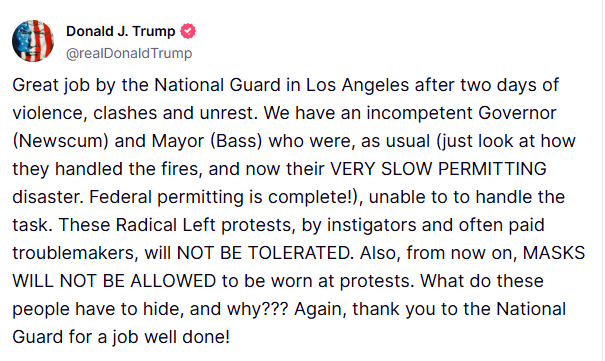Image resolution: width=605 pixels, height=361 pixels.
Task: Open Donald J. Trump's profile avatar
Action: (x=33, y=41)
